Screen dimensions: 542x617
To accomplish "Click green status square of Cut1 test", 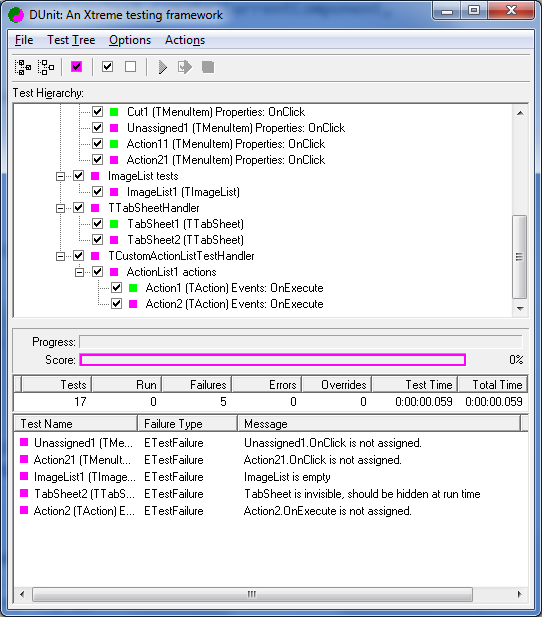I will [x=114, y=112].
